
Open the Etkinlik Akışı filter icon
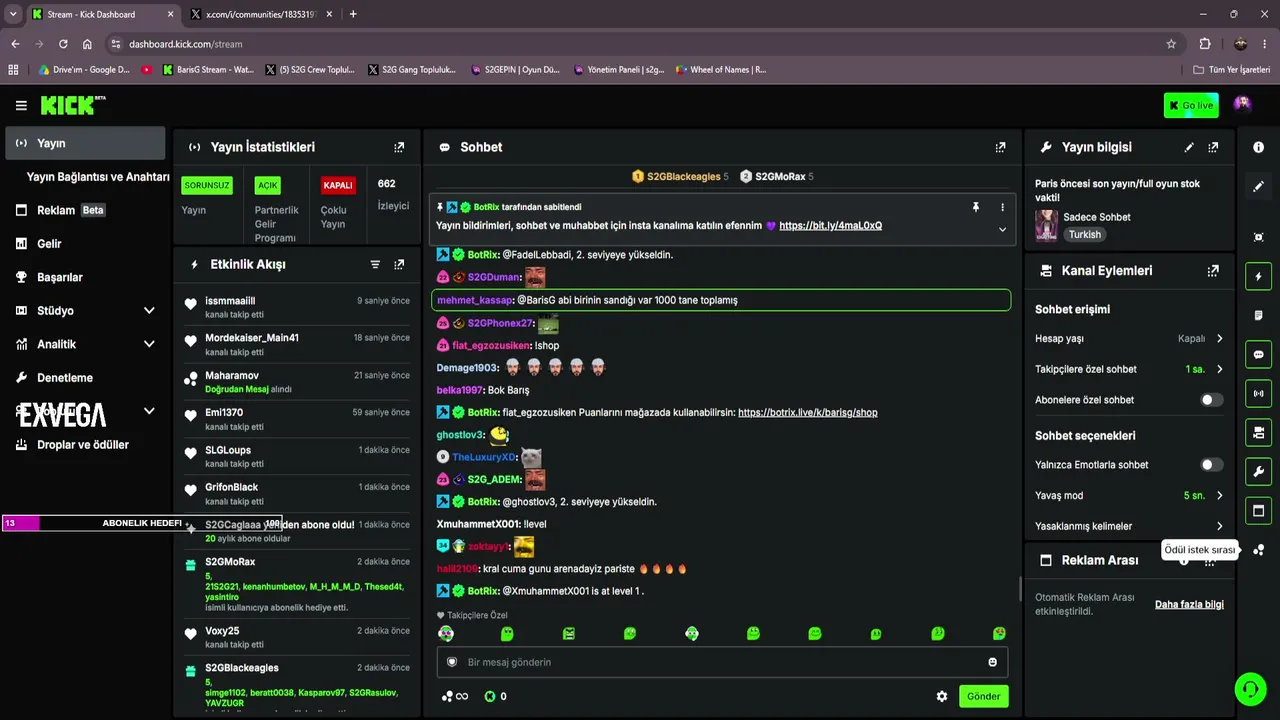click(x=375, y=264)
